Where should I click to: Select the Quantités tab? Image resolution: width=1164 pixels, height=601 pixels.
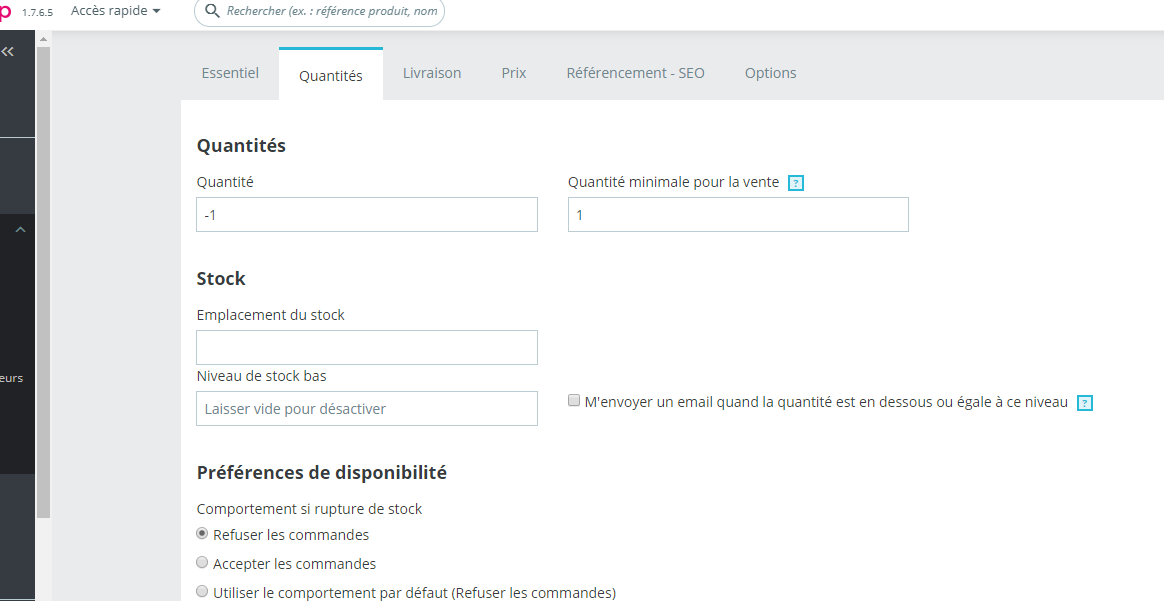(330, 75)
